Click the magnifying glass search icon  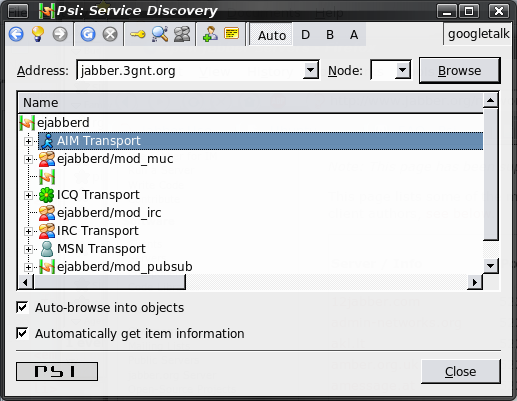click(x=160, y=34)
